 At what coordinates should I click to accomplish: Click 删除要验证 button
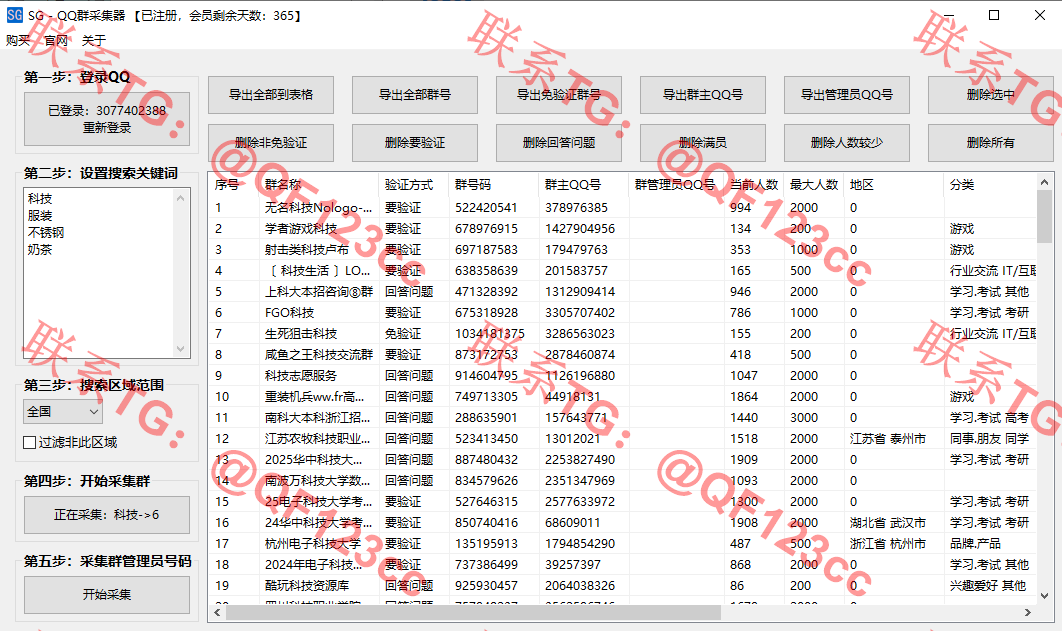click(x=415, y=143)
